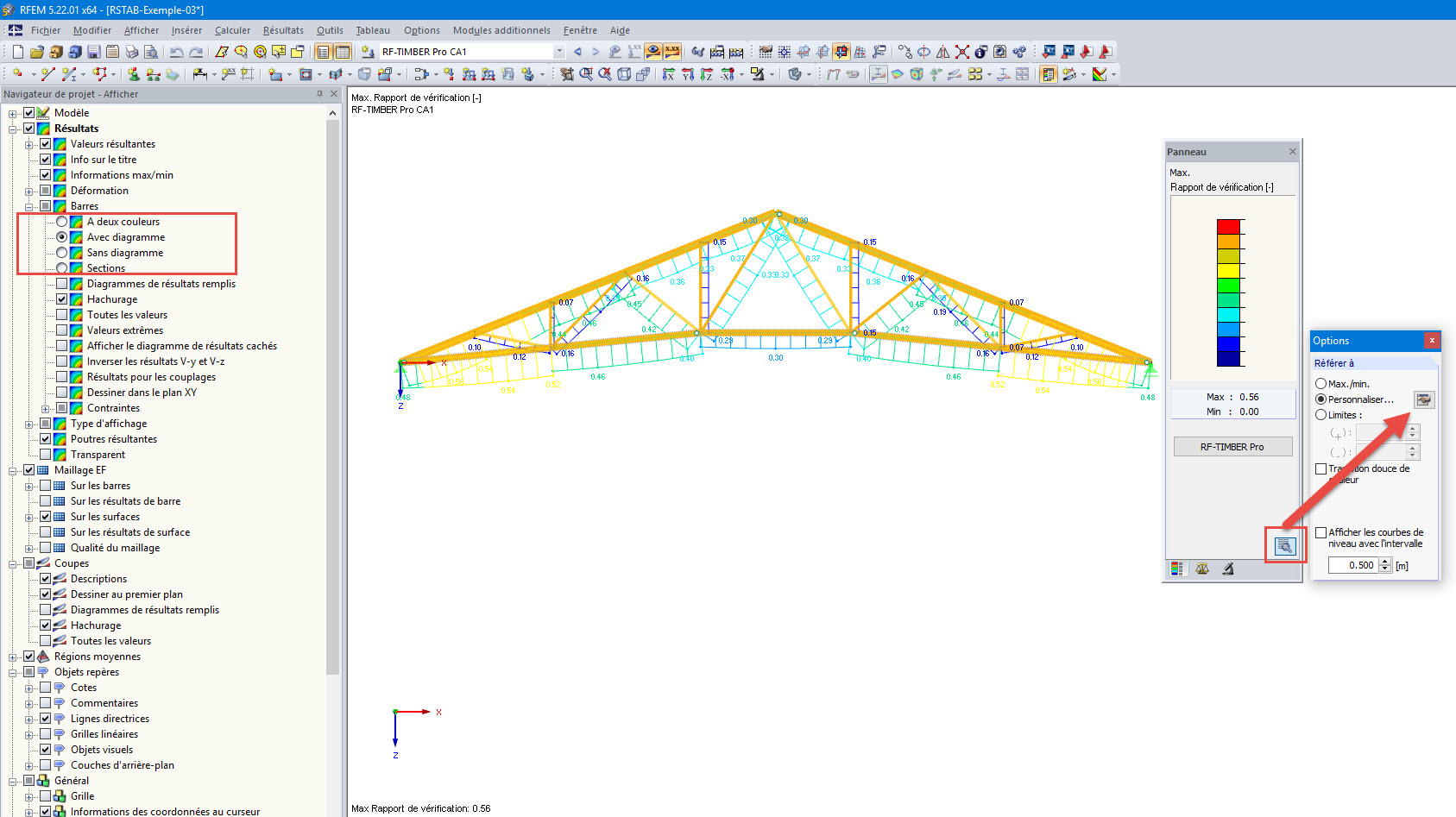Click the navigator vertical scrollbar

pos(333,397)
